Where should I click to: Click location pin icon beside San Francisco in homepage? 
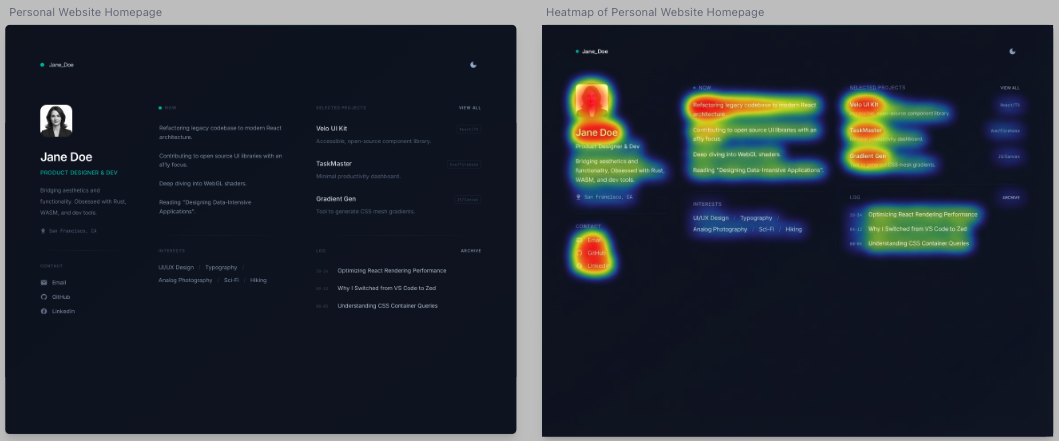[x=43, y=231]
